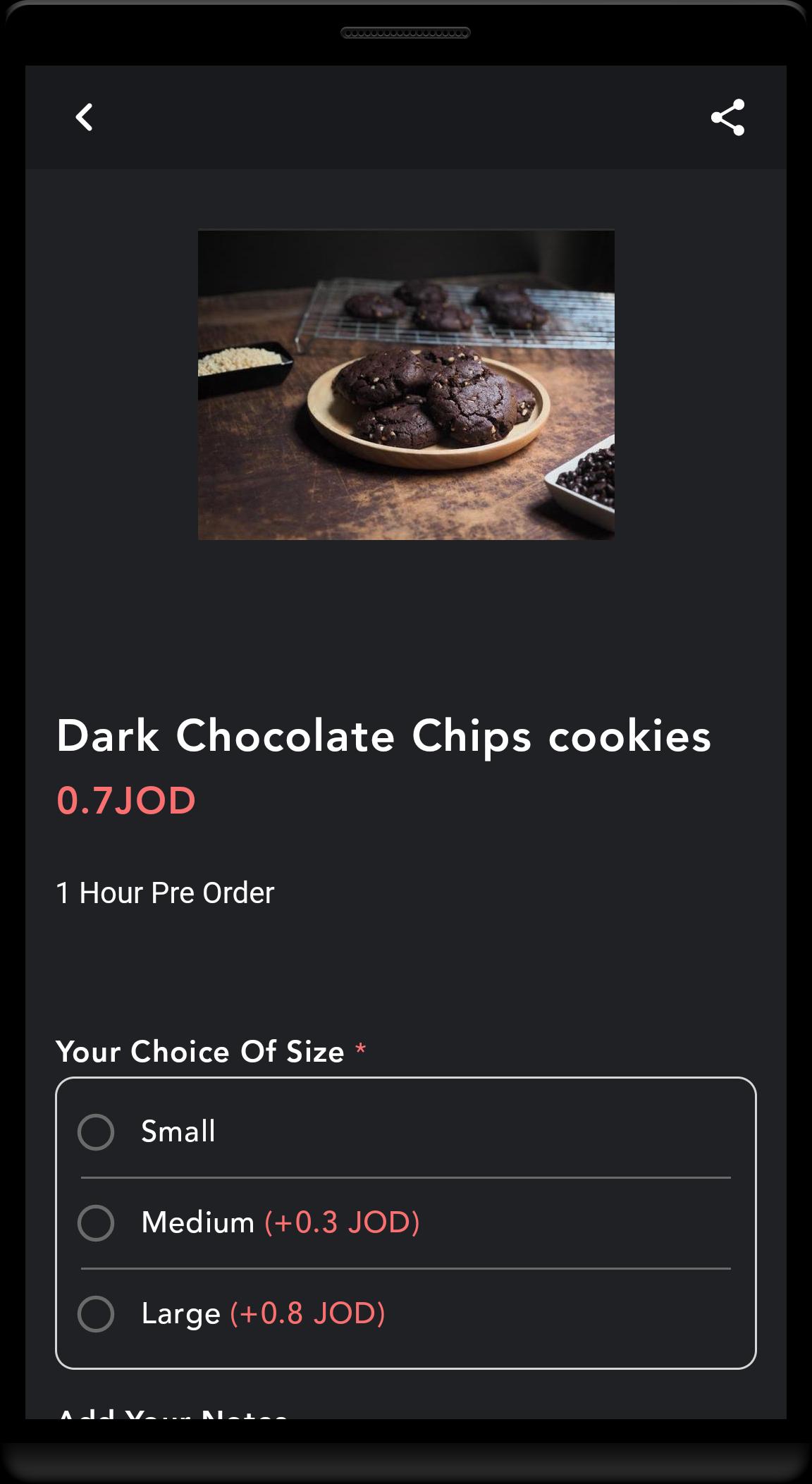This screenshot has height=1484, width=812.
Task: Open the chocolate cookies product photo
Action: 406,385
